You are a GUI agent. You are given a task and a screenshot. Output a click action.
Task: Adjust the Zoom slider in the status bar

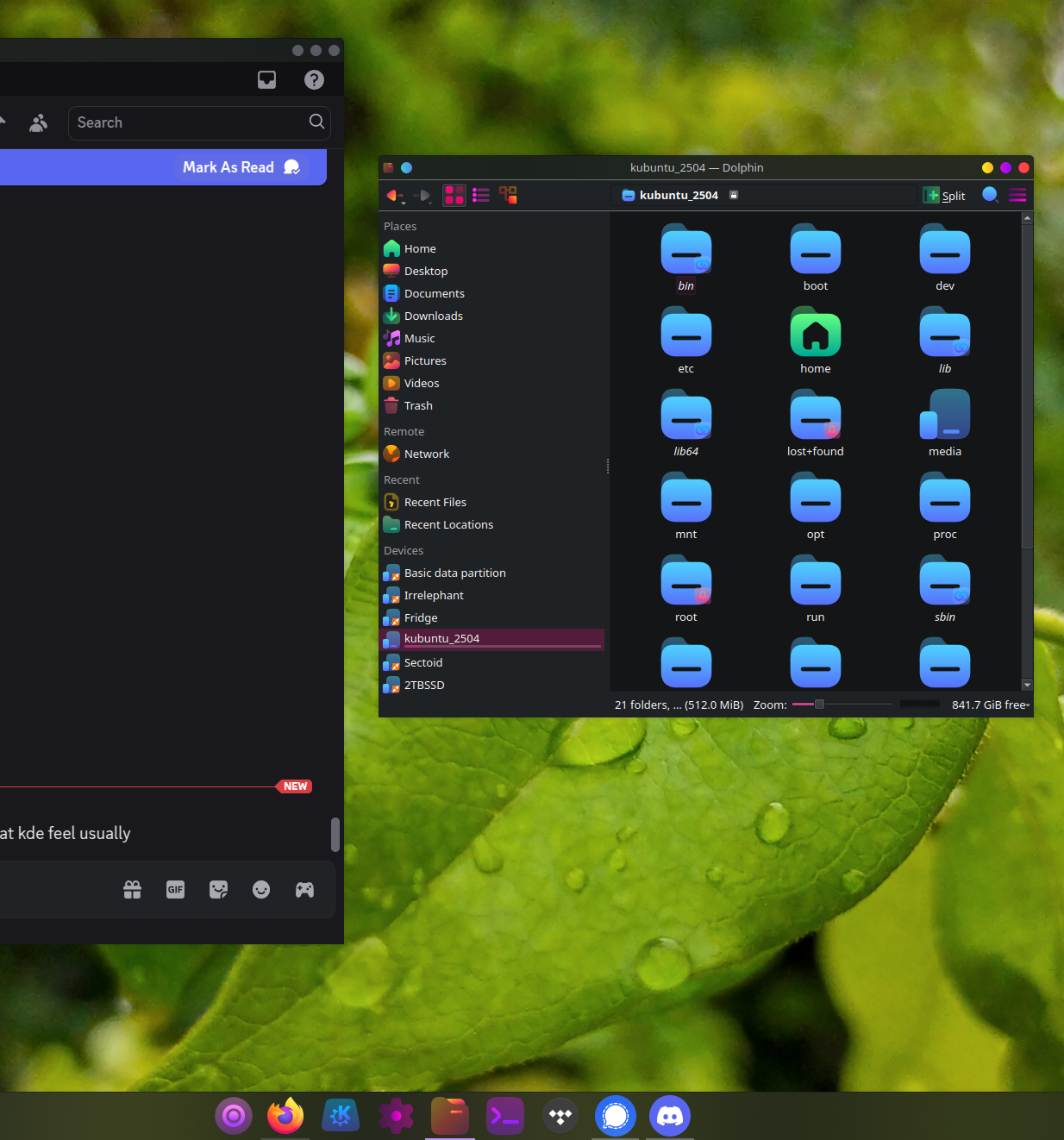820,705
